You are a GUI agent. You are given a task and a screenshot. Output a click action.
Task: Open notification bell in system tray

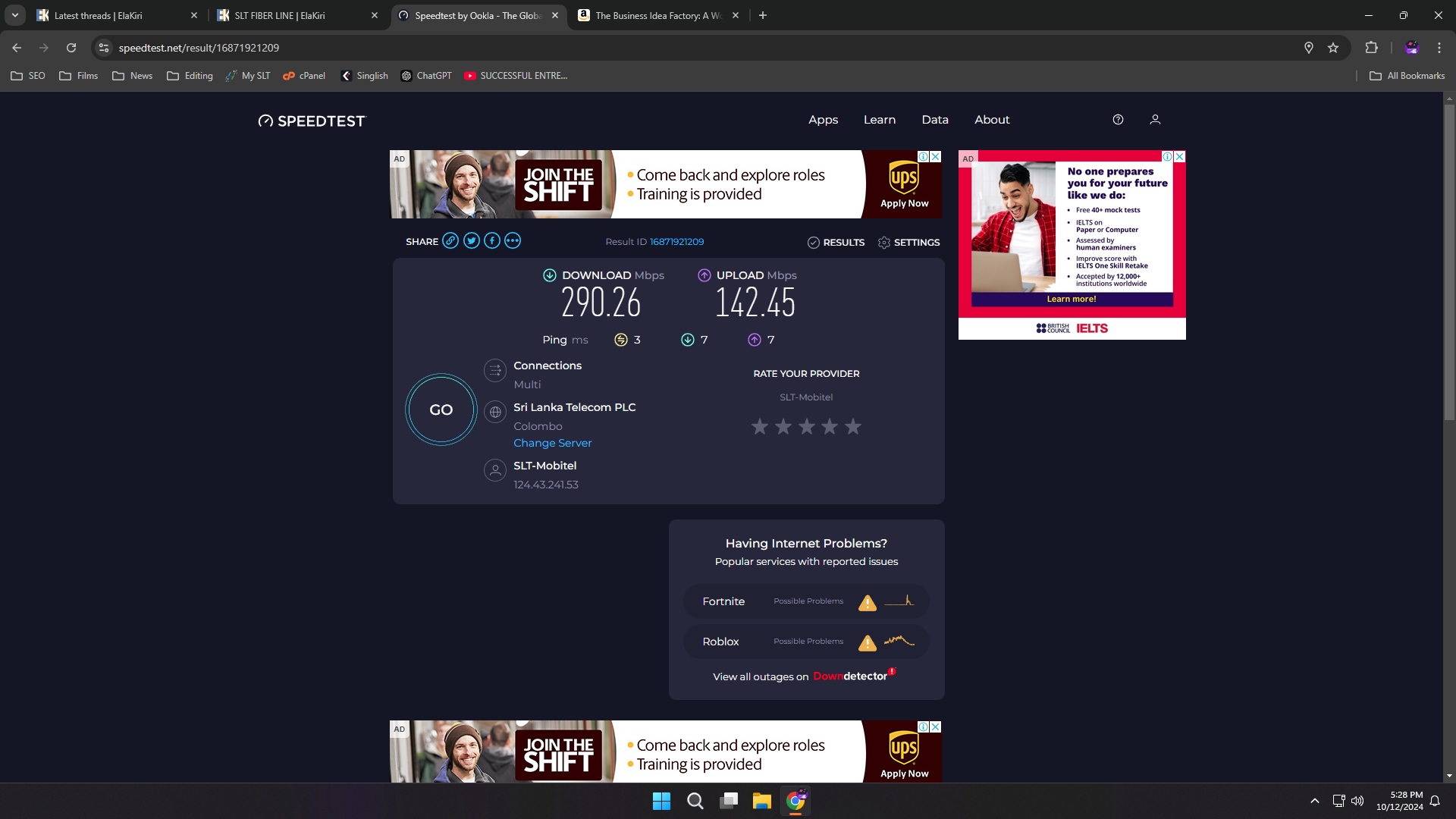(1435, 801)
